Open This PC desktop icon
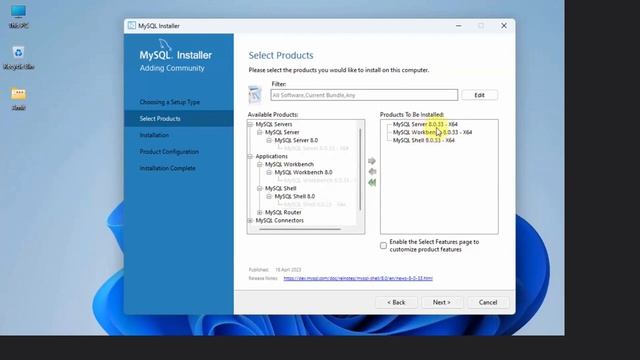The height and width of the screenshot is (360, 640). (x=18, y=16)
